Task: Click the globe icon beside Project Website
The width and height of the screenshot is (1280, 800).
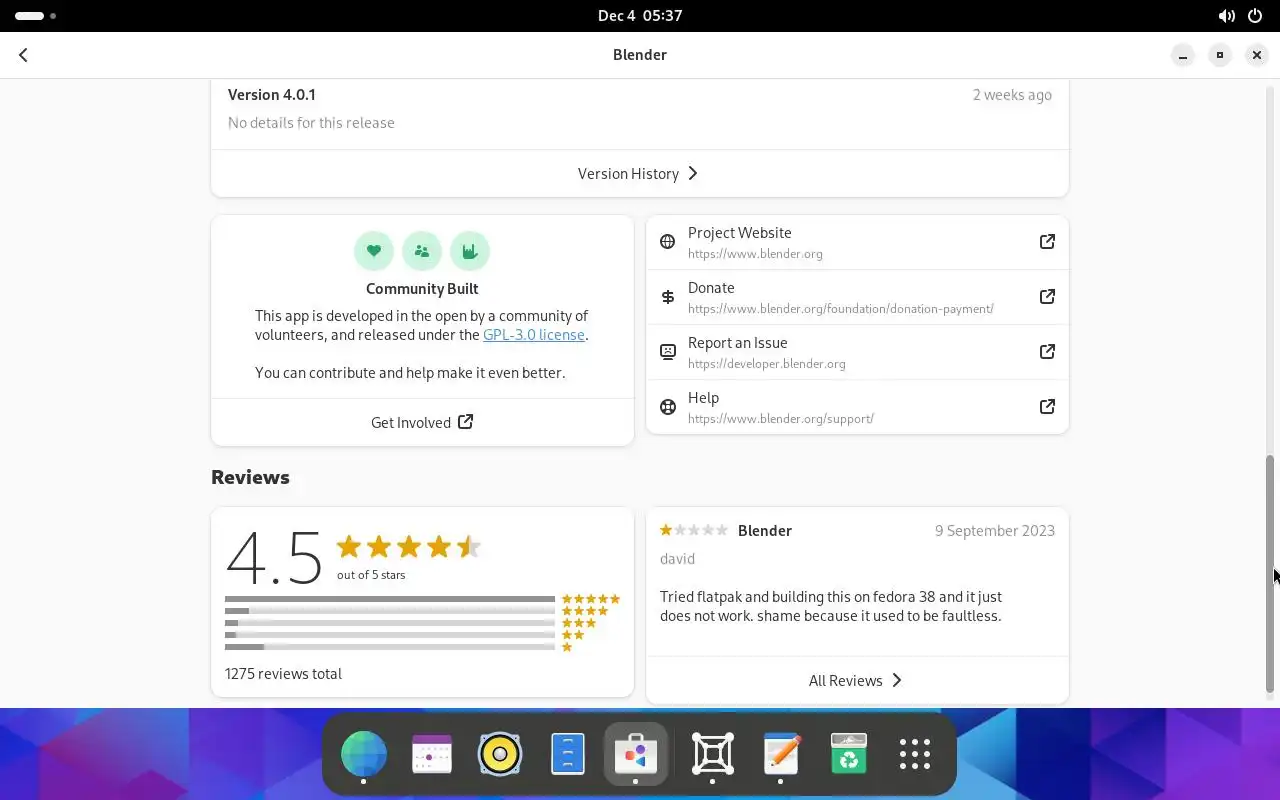Action: (x=668, y=242)
